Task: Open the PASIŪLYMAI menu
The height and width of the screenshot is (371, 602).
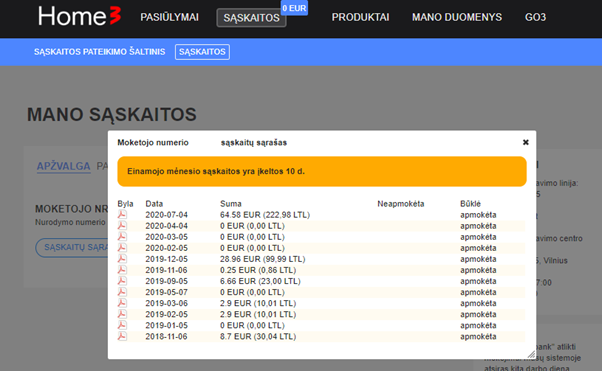Action: pos(169,17)
